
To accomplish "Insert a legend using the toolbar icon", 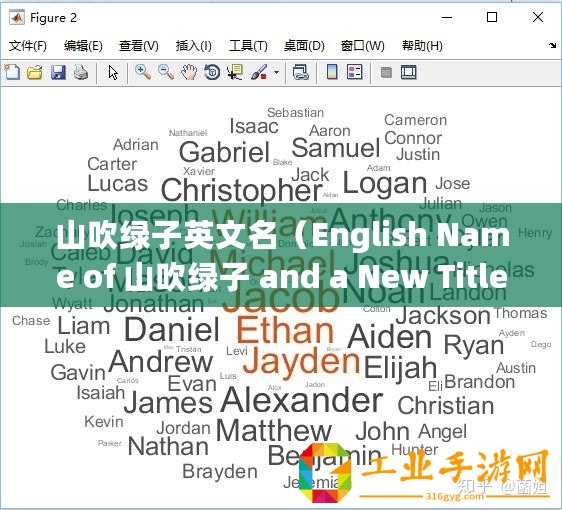I will tap(354, 72).
